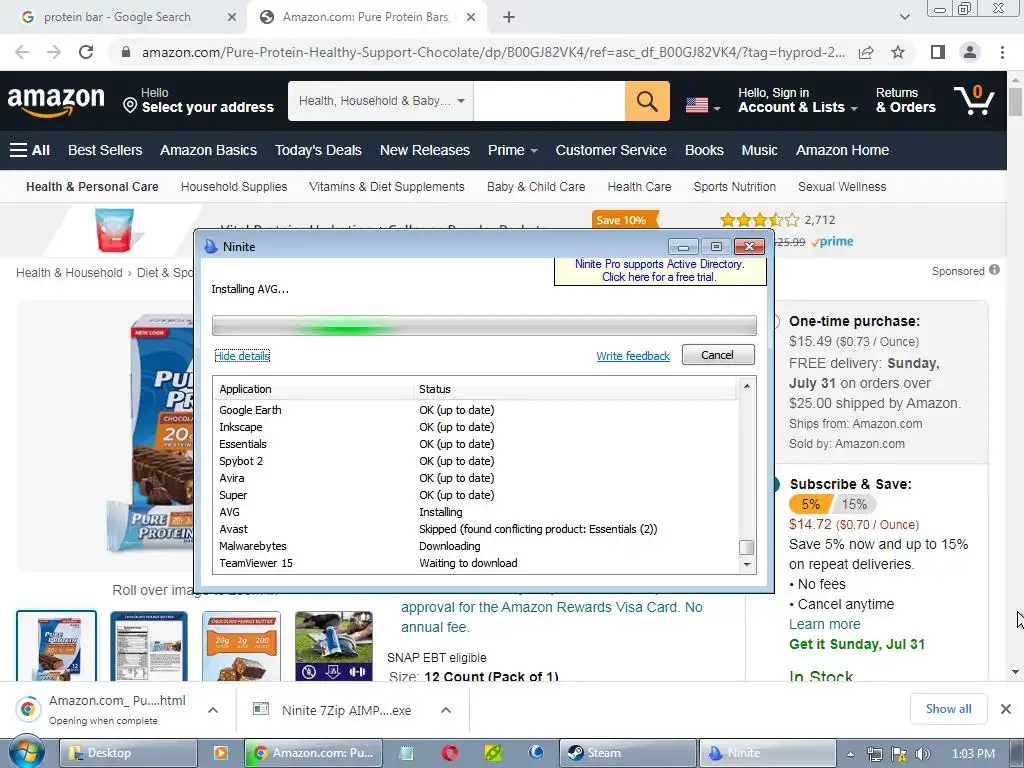Click the Amazon search input field
This screenshot has height=768, width=1024.
(549, 101)
